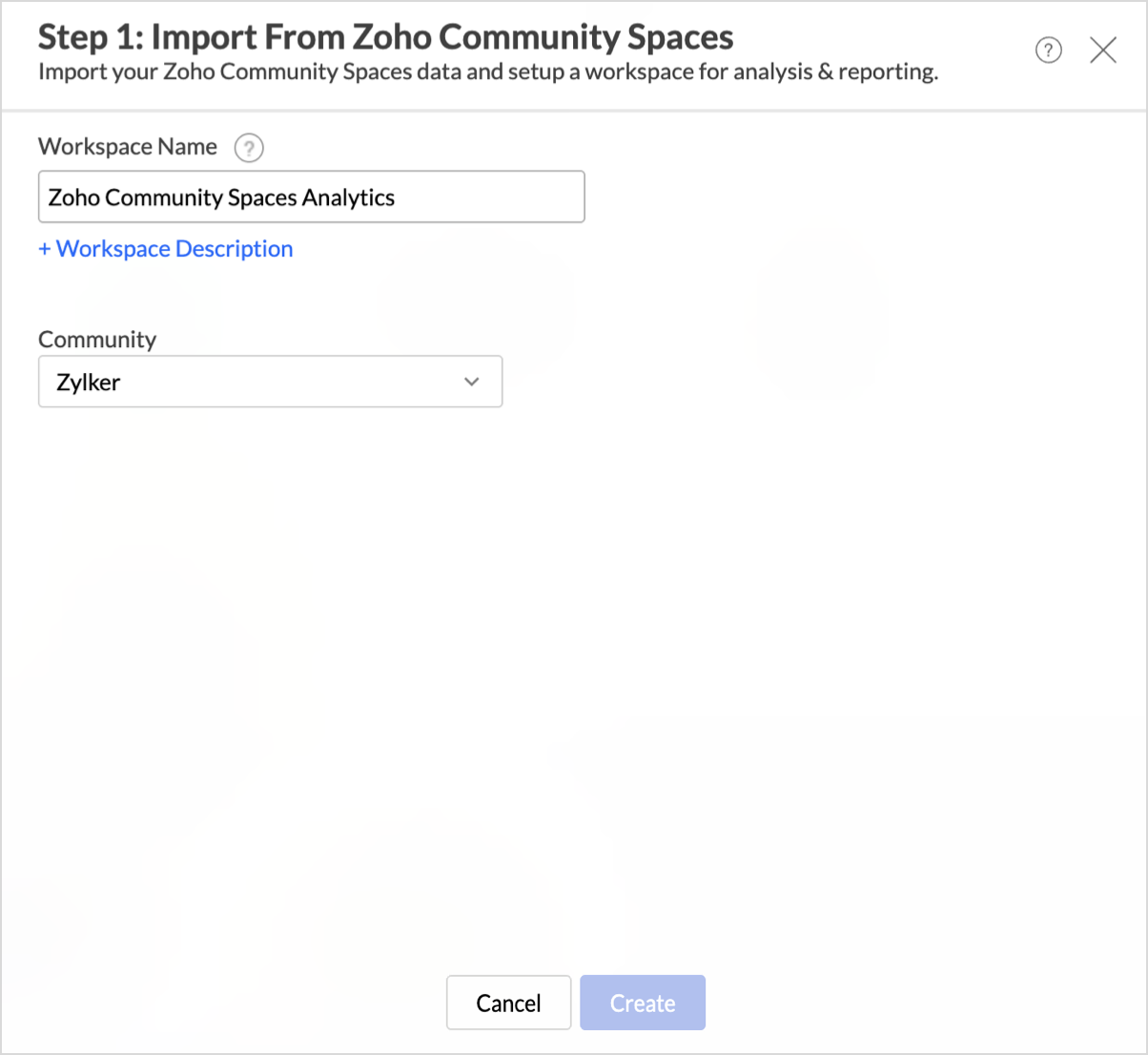Close the import dialog with X
1148x1055 pixels.
(1102, 51)
